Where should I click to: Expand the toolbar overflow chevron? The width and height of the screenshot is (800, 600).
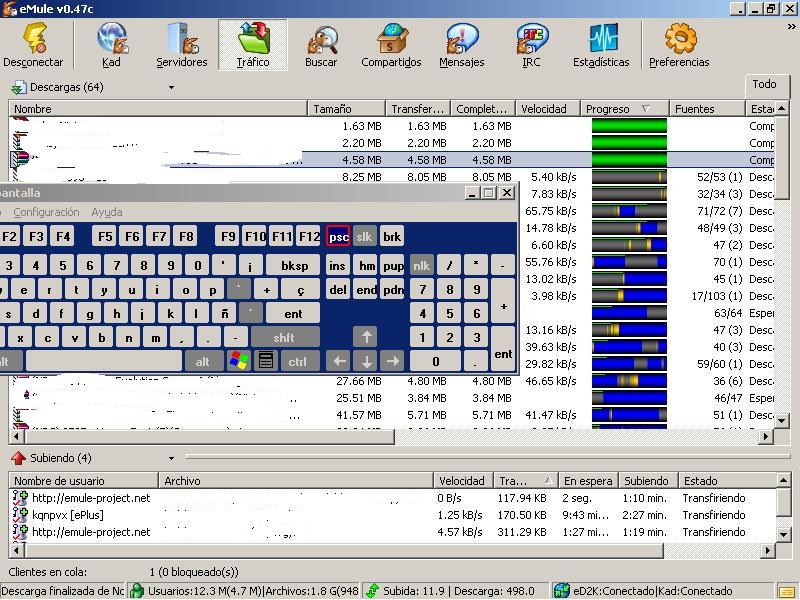coord(791,27)
